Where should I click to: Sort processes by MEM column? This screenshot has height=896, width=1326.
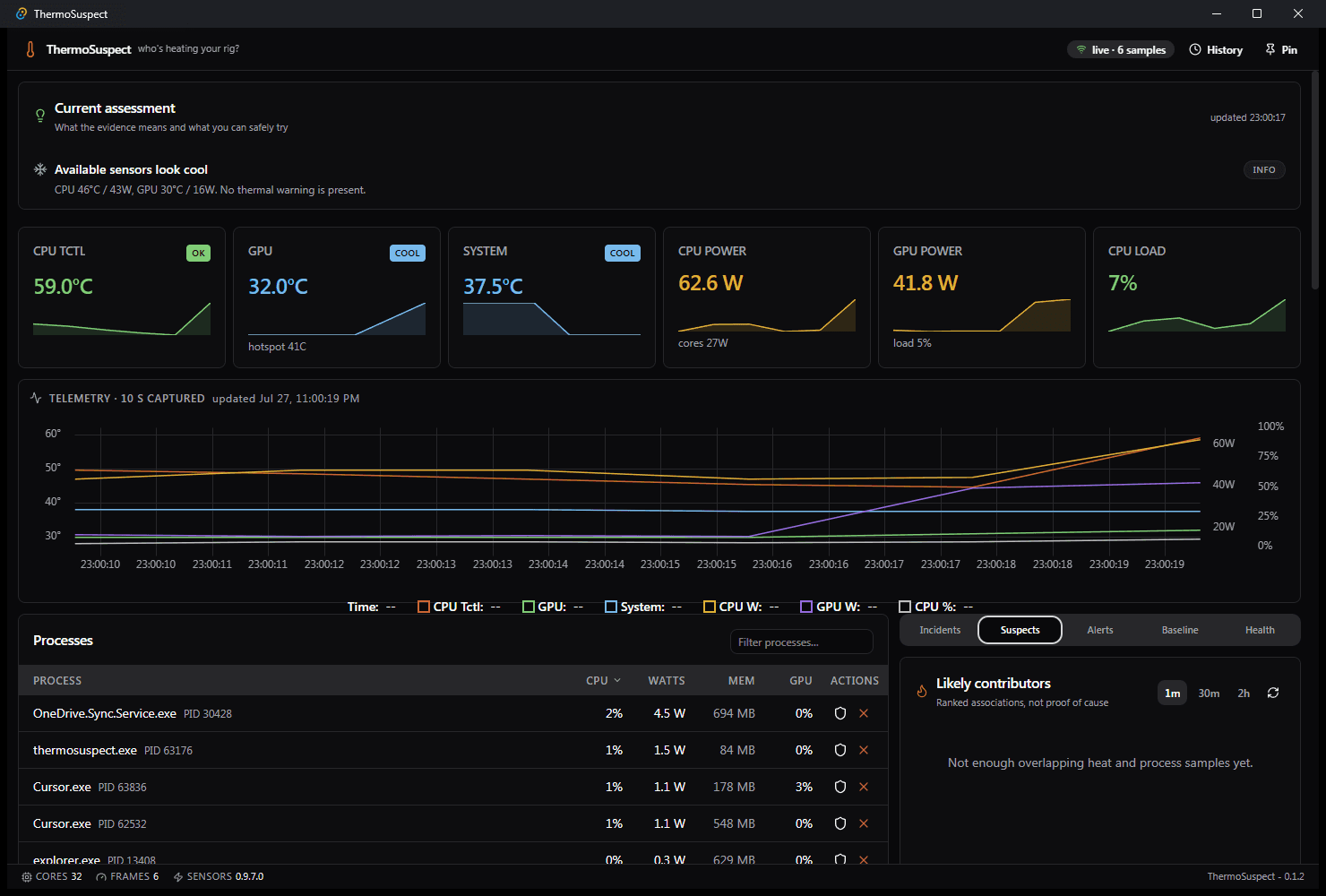741,681
